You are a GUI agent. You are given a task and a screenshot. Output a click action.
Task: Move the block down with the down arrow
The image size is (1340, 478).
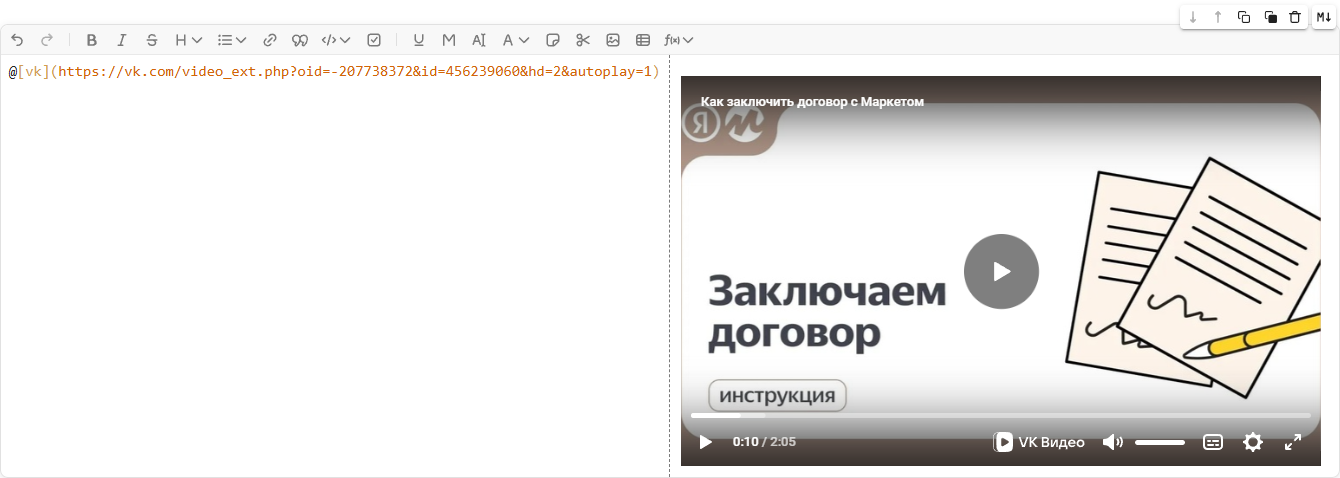pos(1193,17)
